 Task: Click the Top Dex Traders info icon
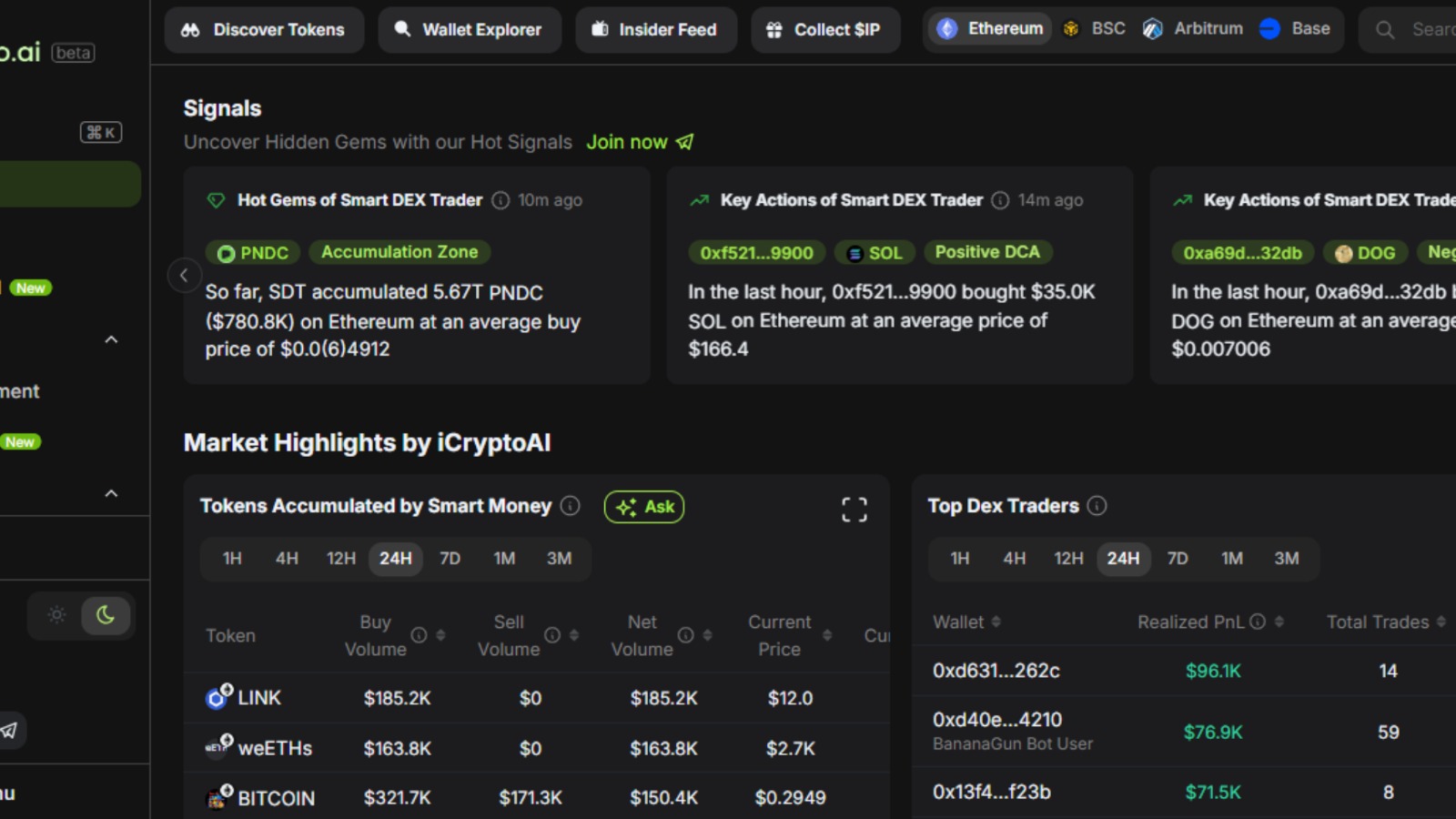coord(1097,506)
